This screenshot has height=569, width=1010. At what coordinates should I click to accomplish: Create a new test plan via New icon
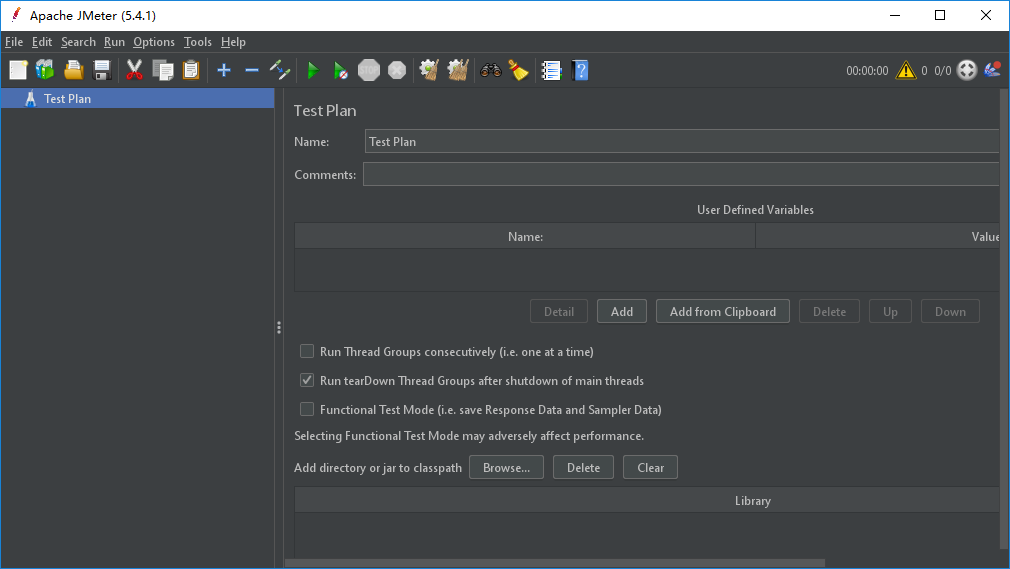click(x=18, y=70)
